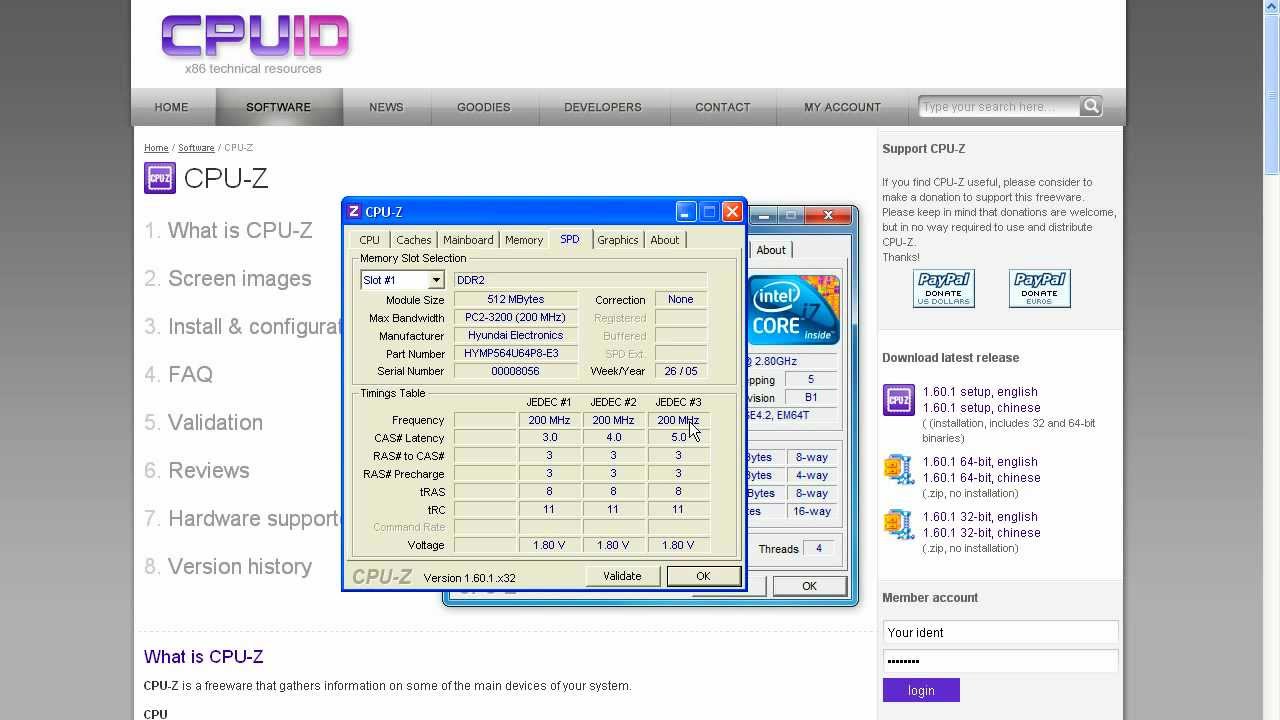This screenshot has height=720, width=1280.
Task: Click the login button
Action: pos(921,690)
